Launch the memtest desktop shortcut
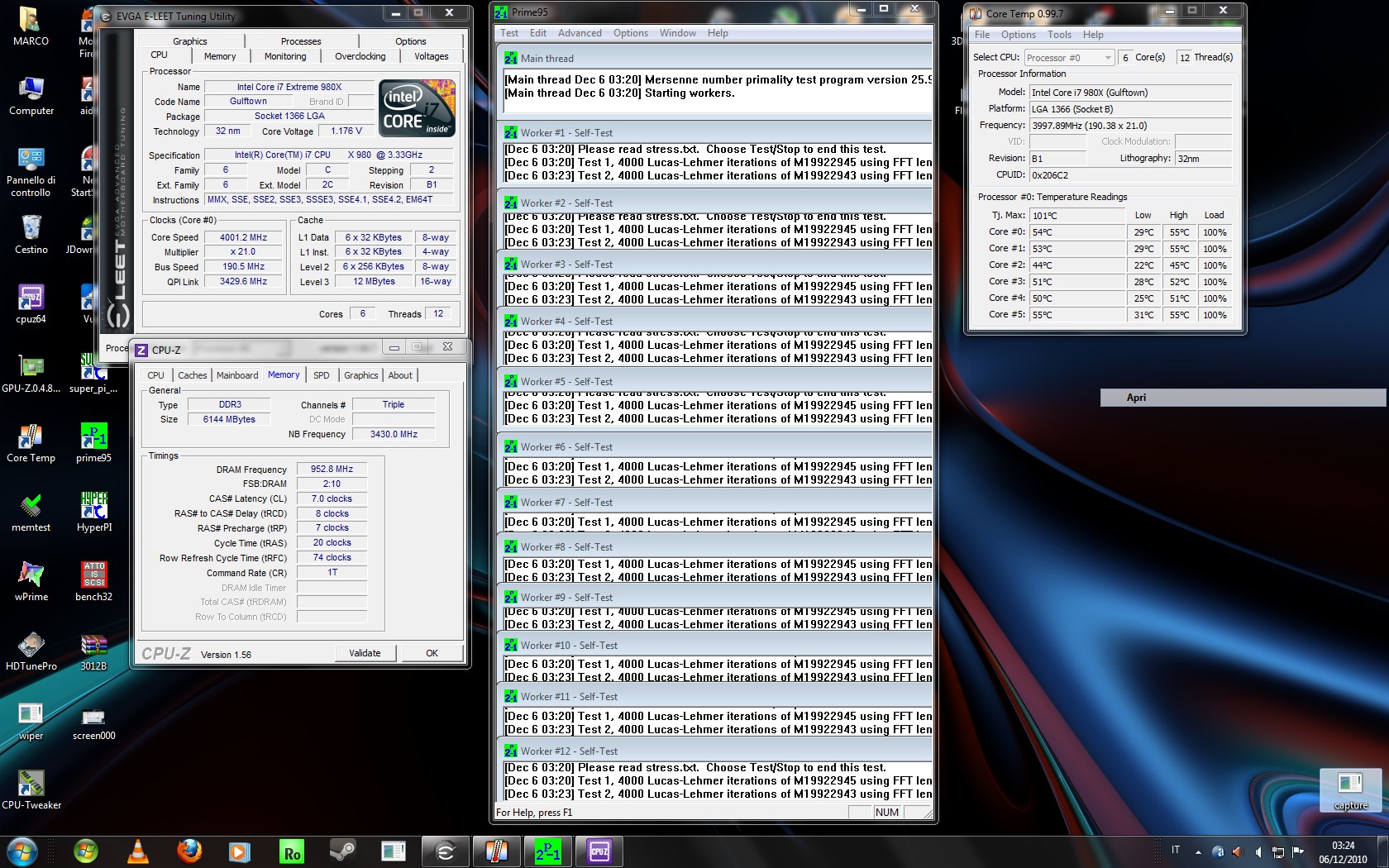This screenshot has height=868, width=1389. coord(31,512)
